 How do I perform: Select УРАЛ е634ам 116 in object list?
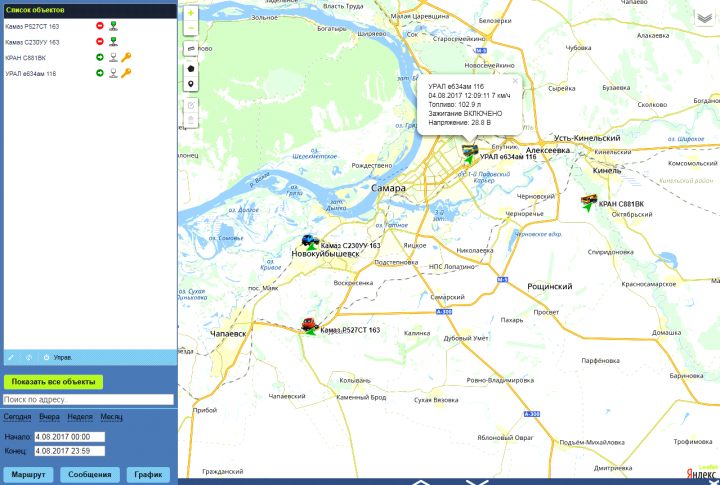click(31, 73)
